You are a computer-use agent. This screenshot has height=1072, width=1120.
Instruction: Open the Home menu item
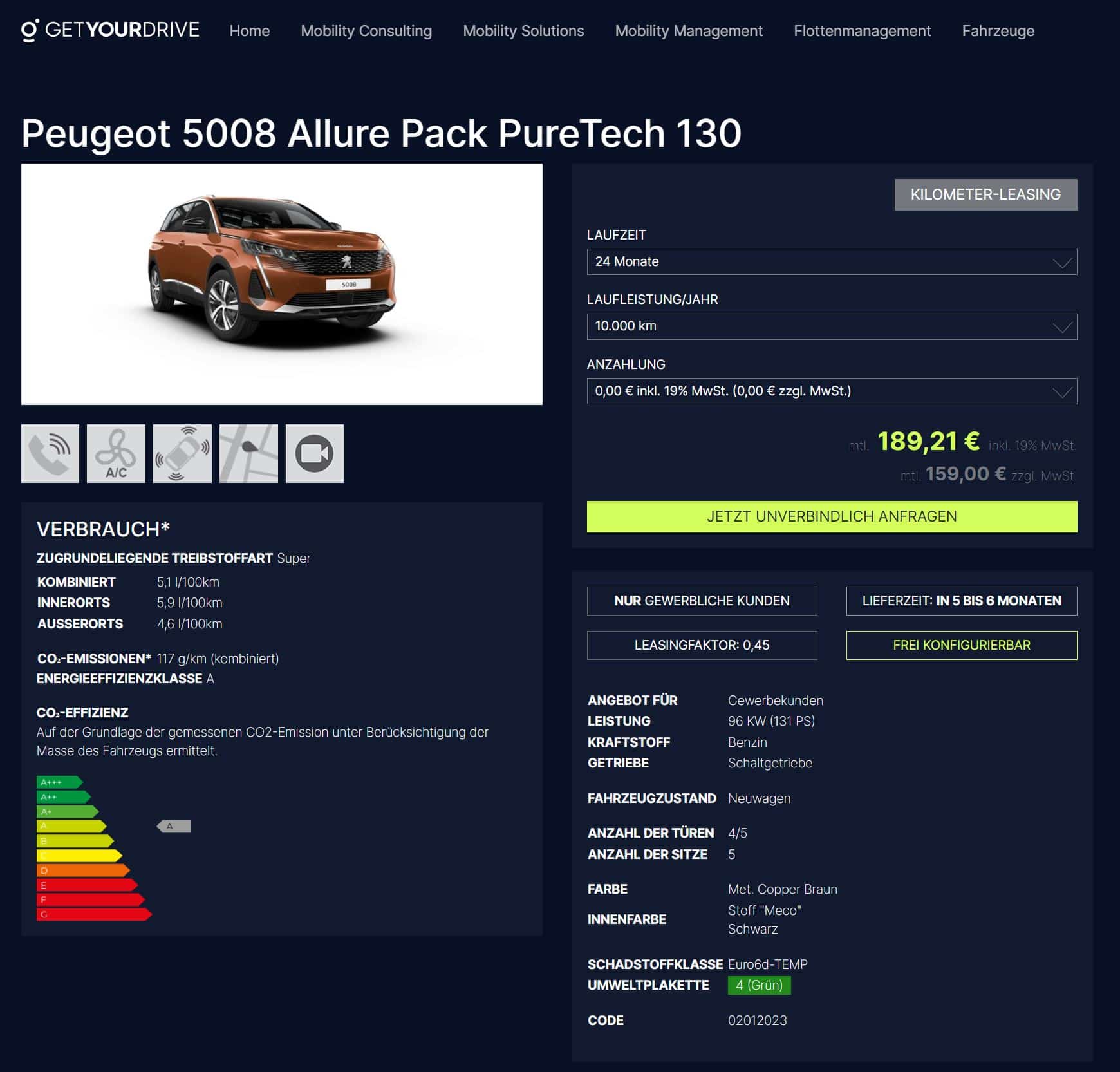tap(250, 31)
